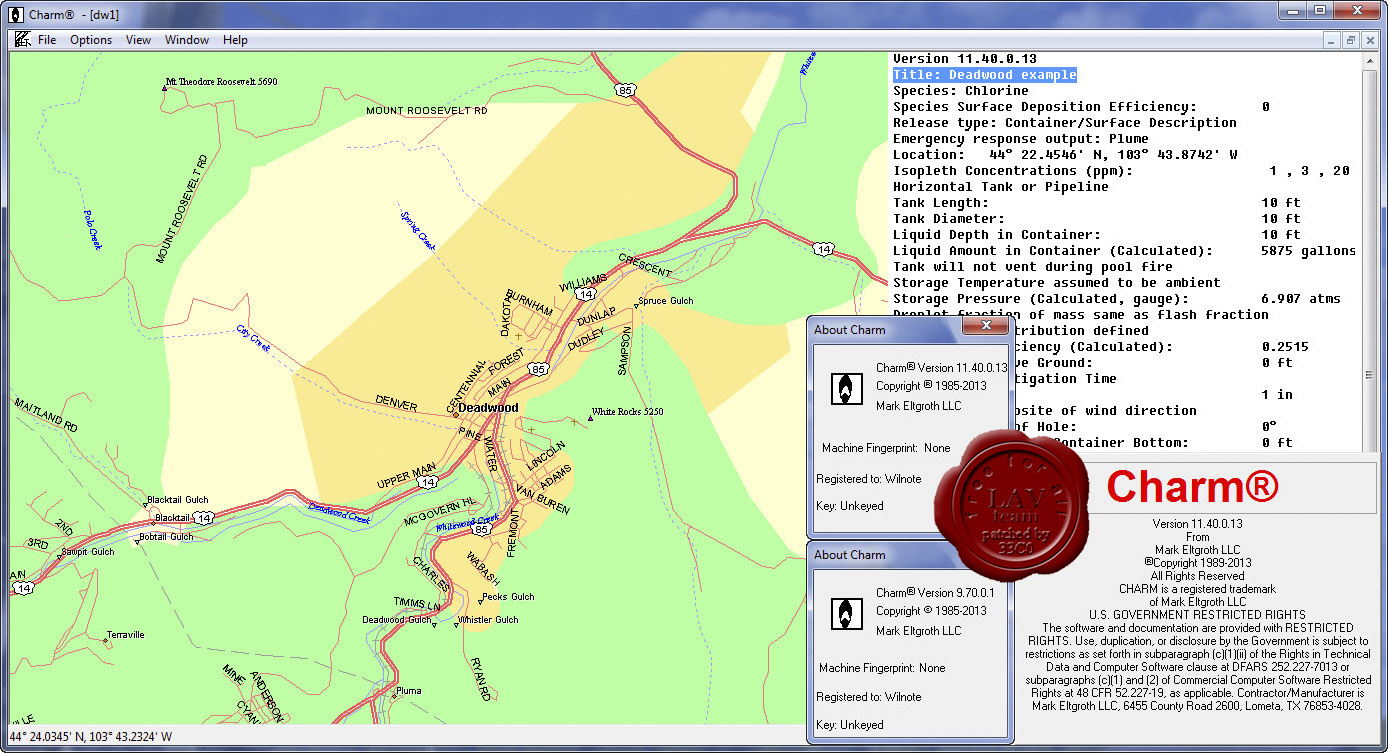Viewport: 1388px width, 753px height.
Task: Click the Location coordinates line
Action: point(1065,155)
